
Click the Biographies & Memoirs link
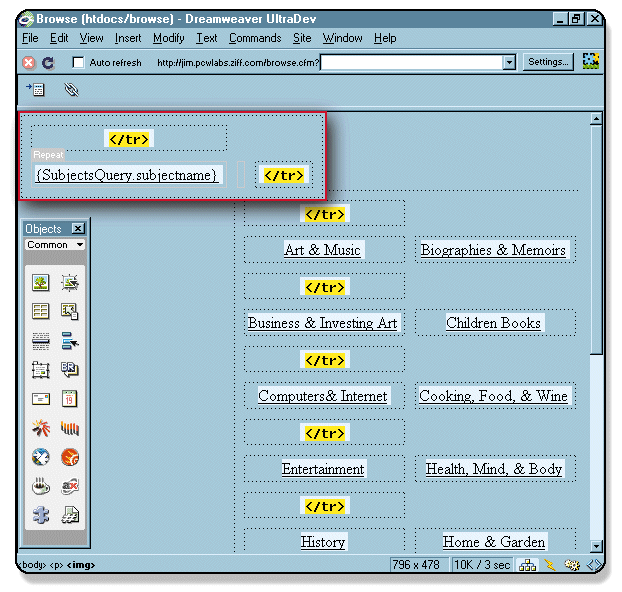tap(493, 250)
